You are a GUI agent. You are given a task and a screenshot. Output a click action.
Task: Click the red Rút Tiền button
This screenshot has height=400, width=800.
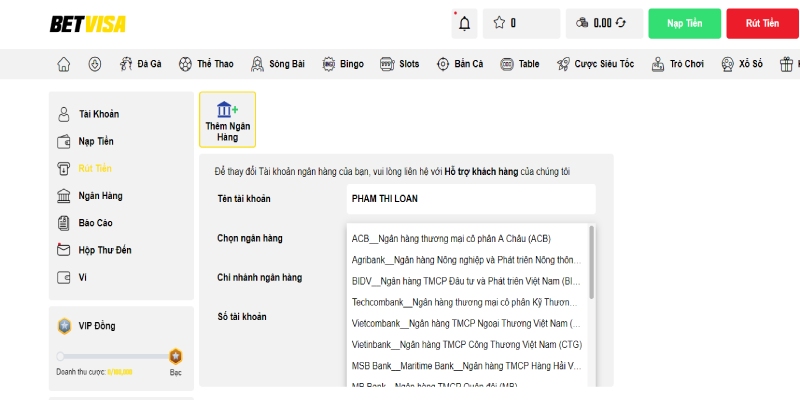[x=762, y=23]
